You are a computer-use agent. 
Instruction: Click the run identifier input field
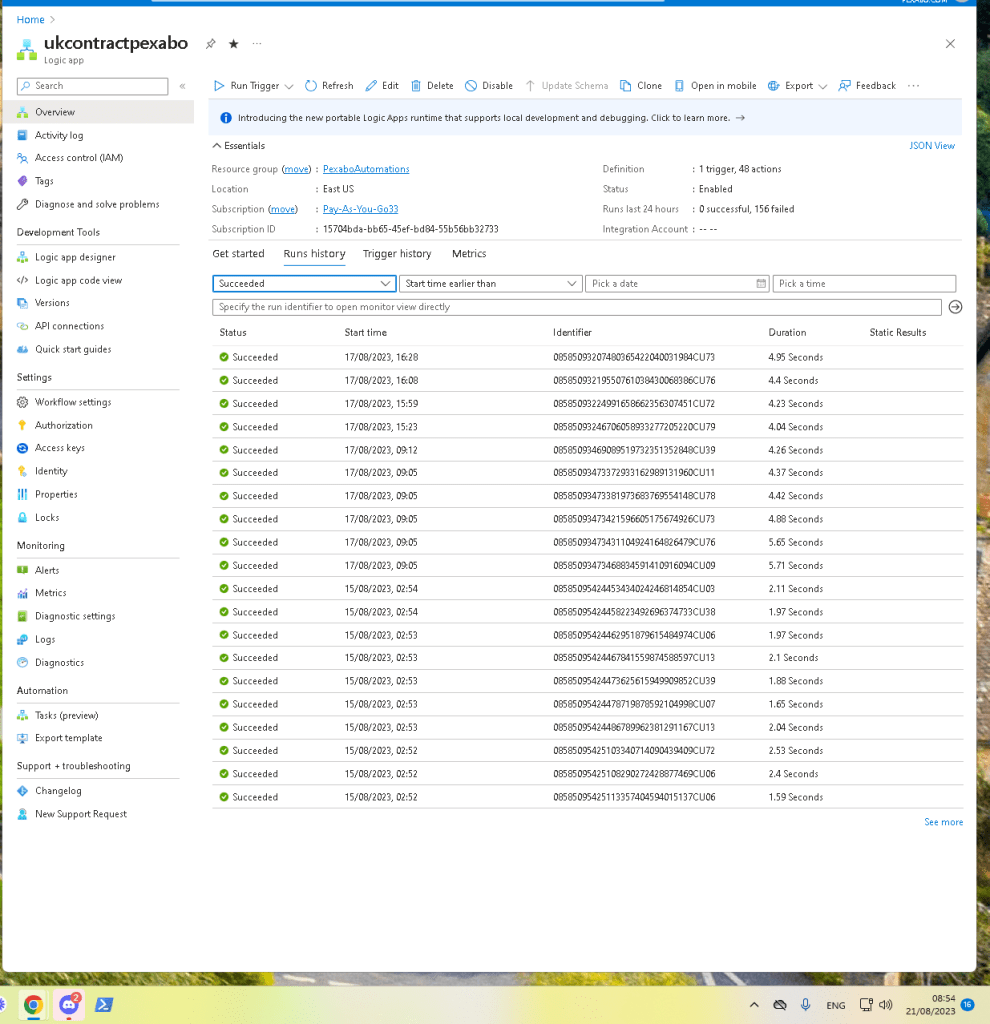(577, 307)
